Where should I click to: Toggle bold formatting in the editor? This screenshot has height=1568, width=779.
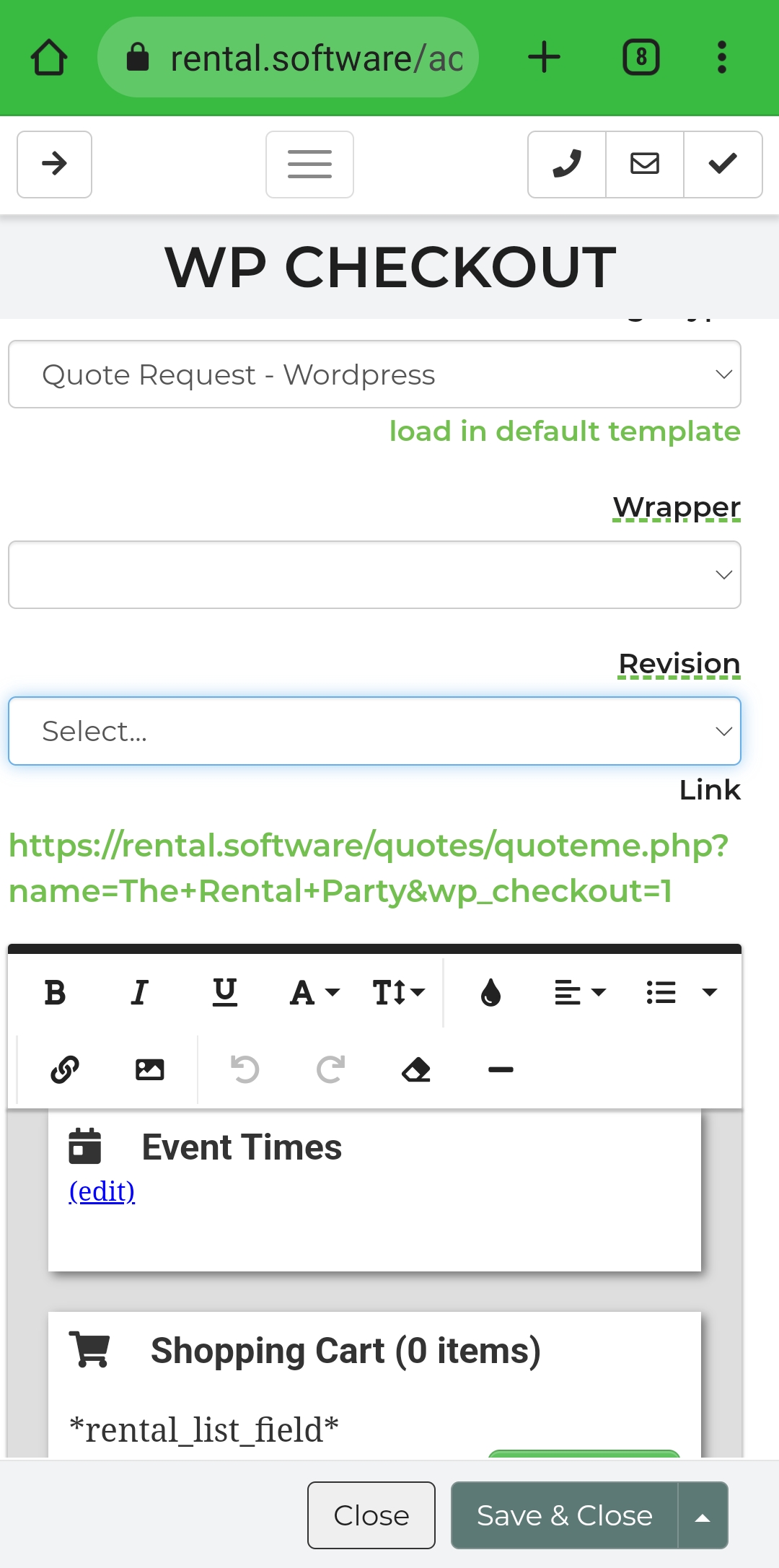click(55, 993)
